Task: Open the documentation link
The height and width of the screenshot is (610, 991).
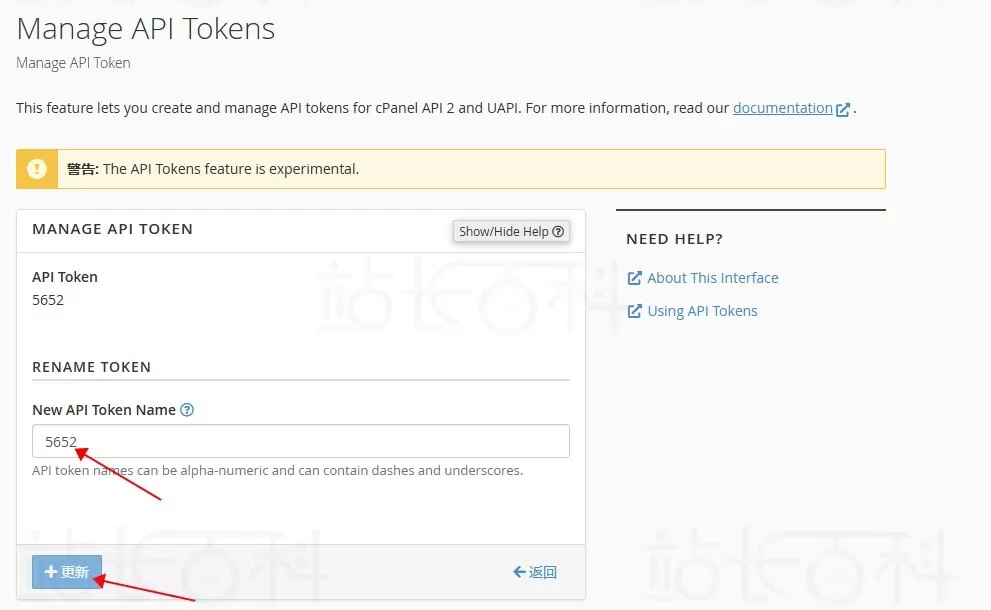Action: (782, 108)
